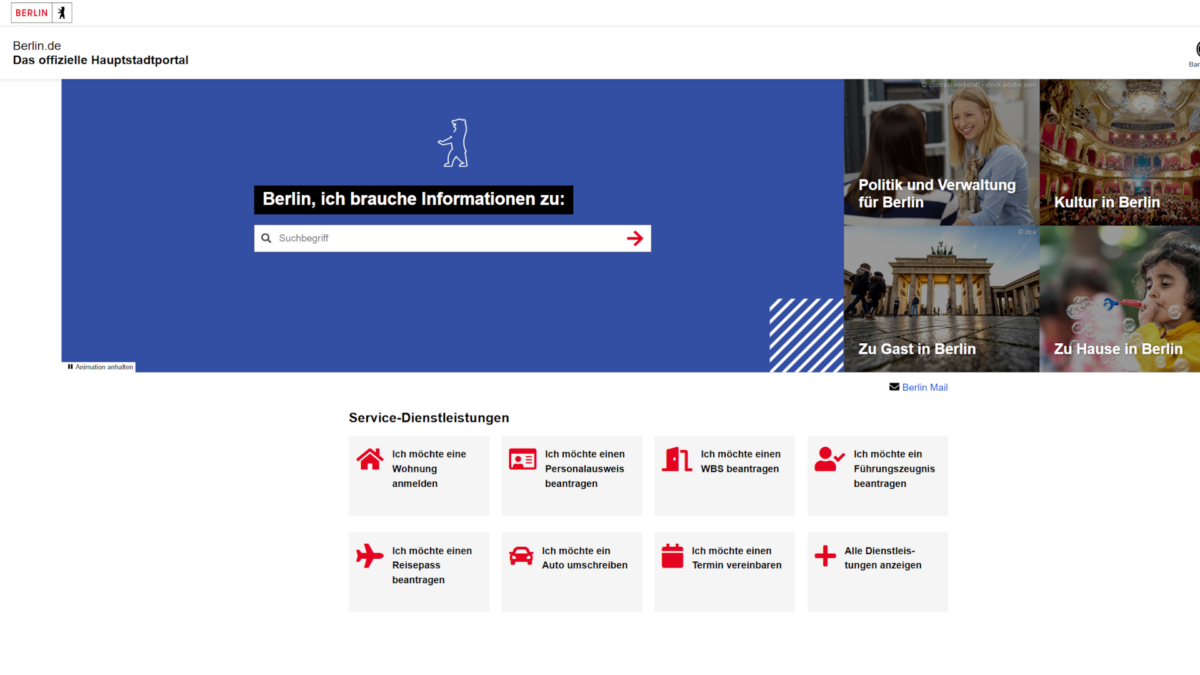Click the envelope icon next to Berlin Mail

pyautogui.click(x=894, y=387)
